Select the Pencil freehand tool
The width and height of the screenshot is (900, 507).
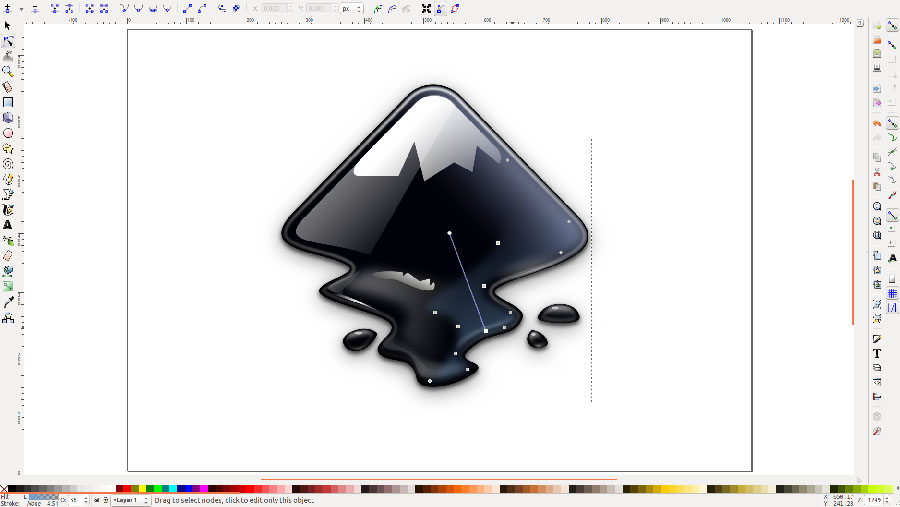pos(7,179)
